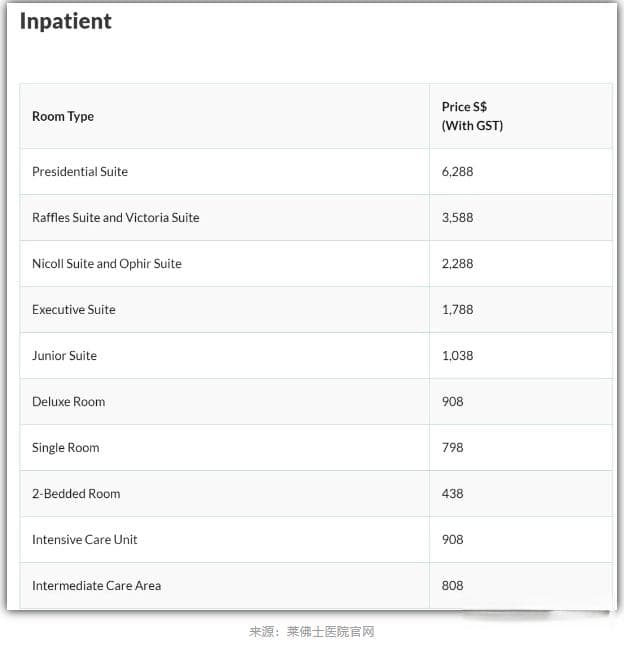The width and height of the screenshot is (624, 645).
Task: Click the Inpatient heading
Action: tap(65, 21)
